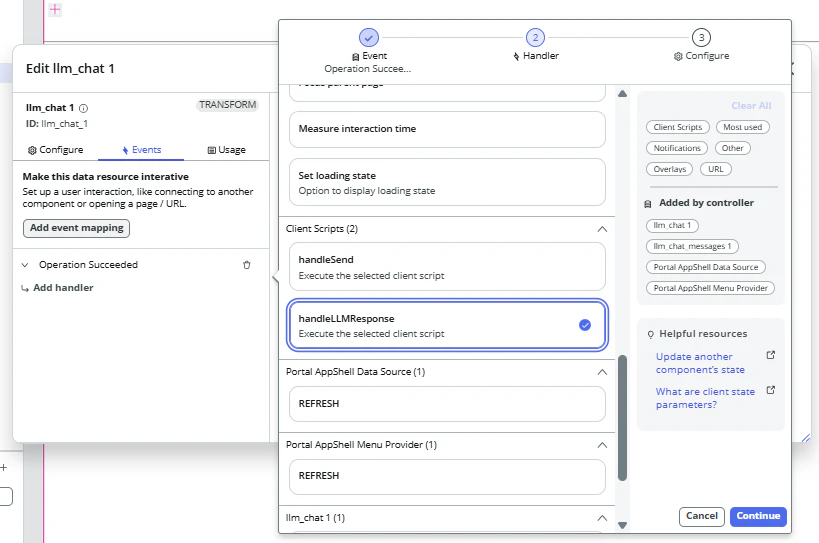Open What are client state parameters link
Viewport: 819px width, 543px height.
point(705,398)
